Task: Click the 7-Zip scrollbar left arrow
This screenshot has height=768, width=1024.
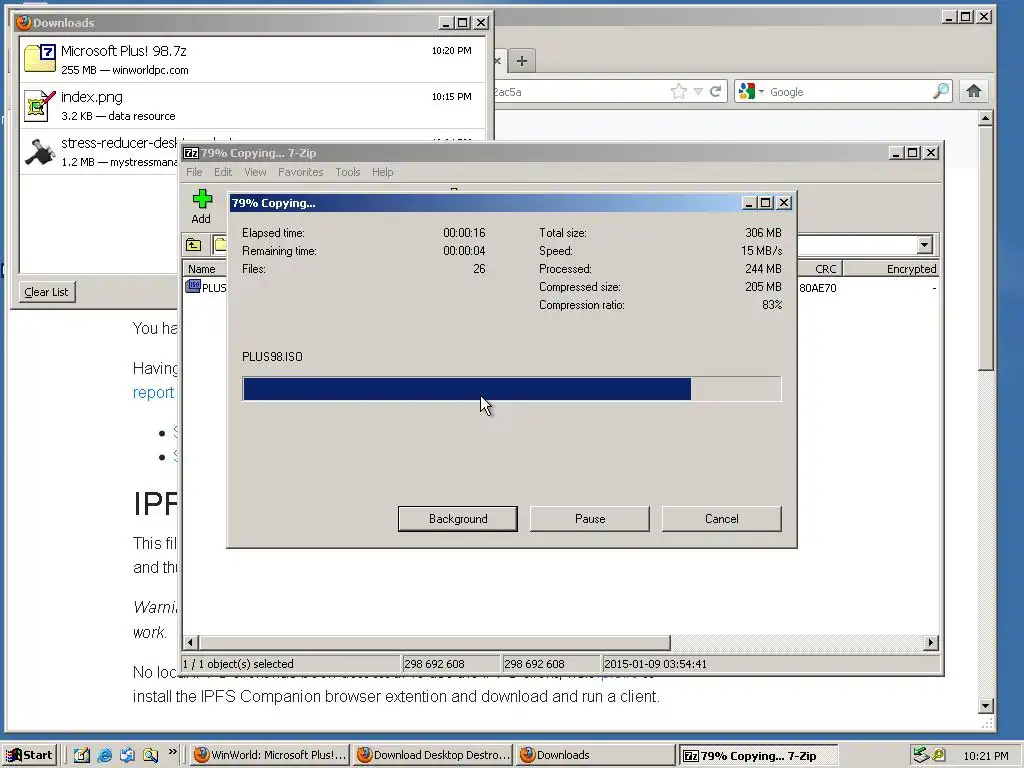Action: (191, 643)
